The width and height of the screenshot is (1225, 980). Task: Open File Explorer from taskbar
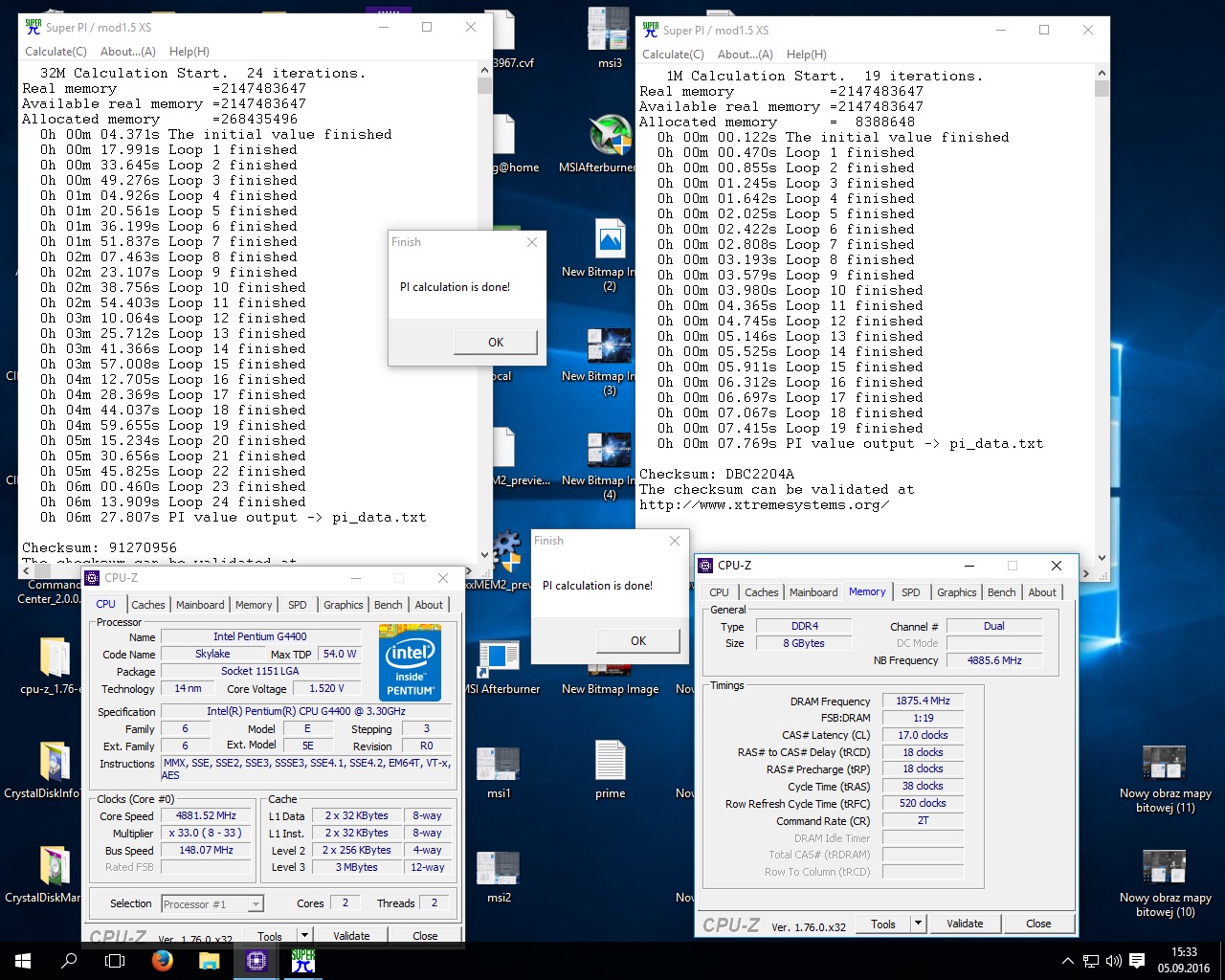(209, 961)
